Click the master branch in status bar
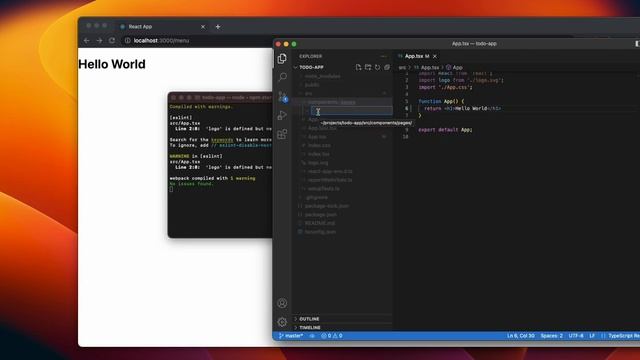 pyautogui.click(x=291, y=336)
